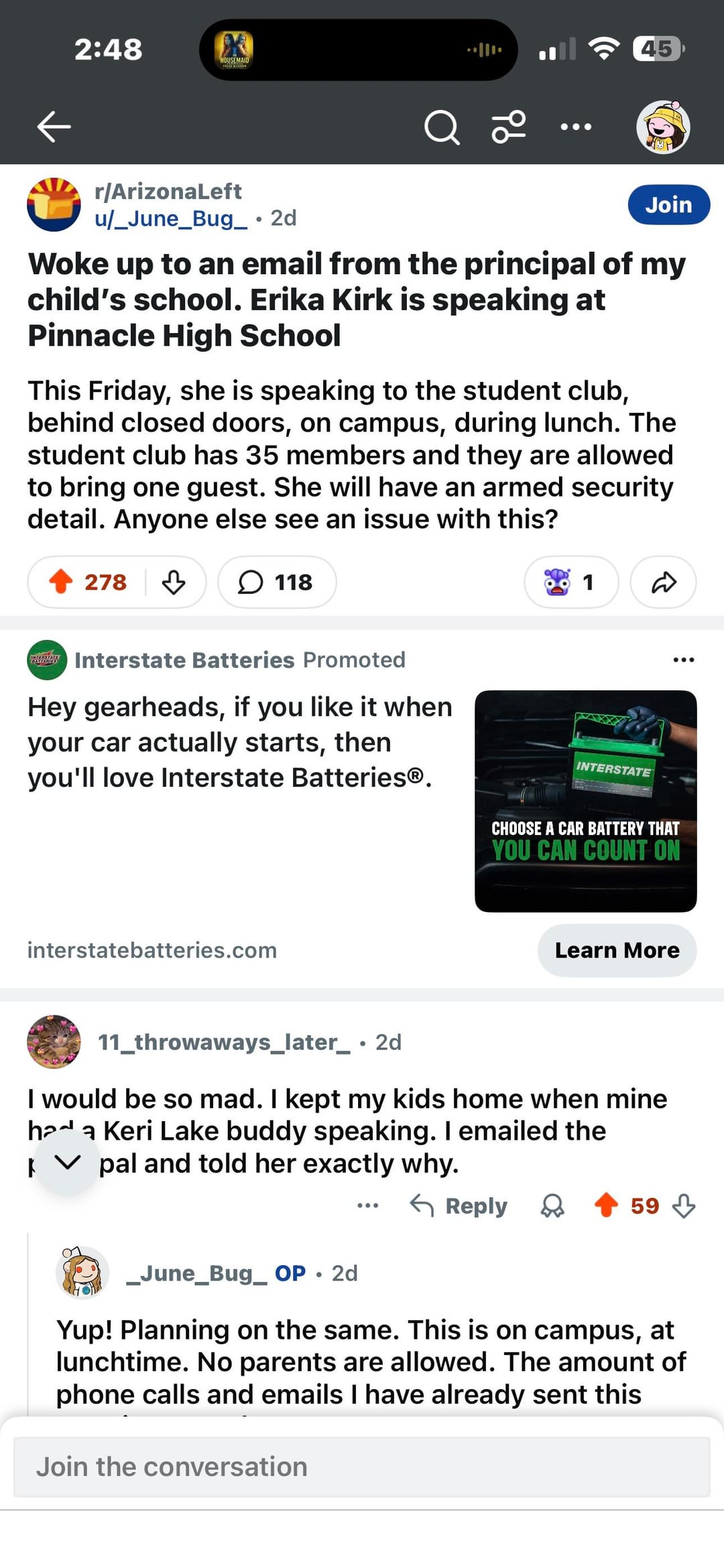Downvote the Erika Kirk post
The image size is (724, 1568).
tap(174, 582)
